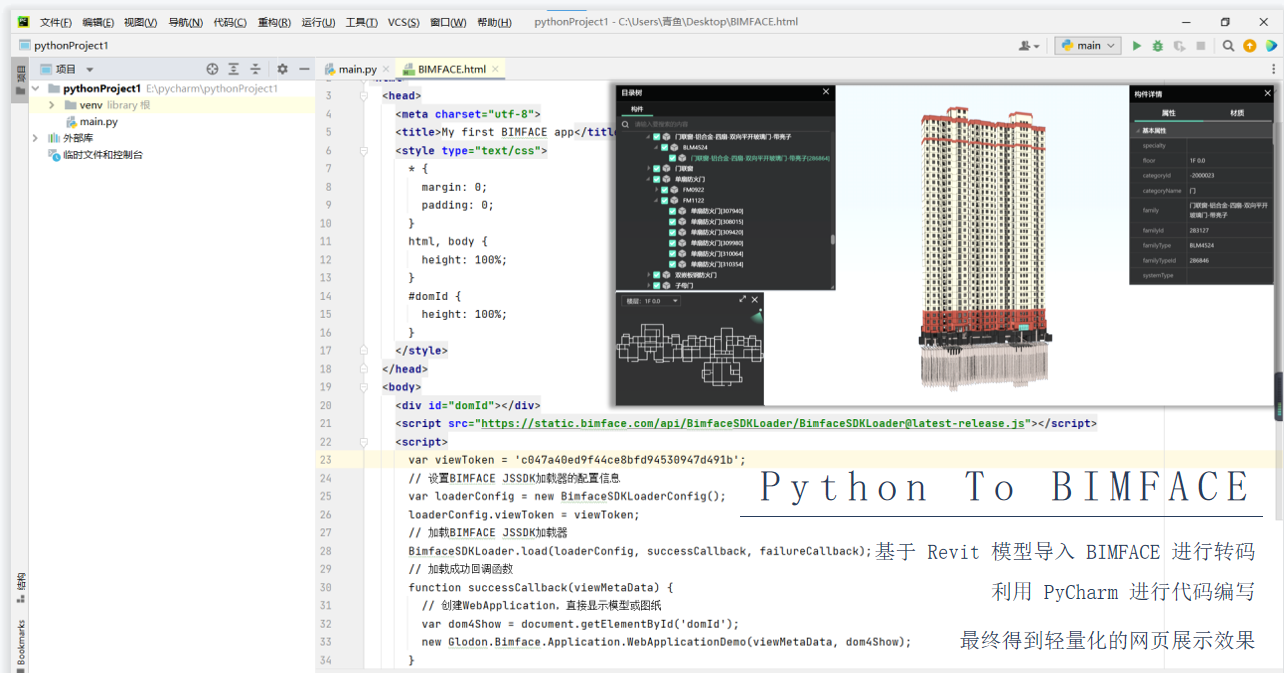Screen dimensions: 1284x673
Task: Toggle checkbox for the FM1122 node
Action: click(665, 200)
